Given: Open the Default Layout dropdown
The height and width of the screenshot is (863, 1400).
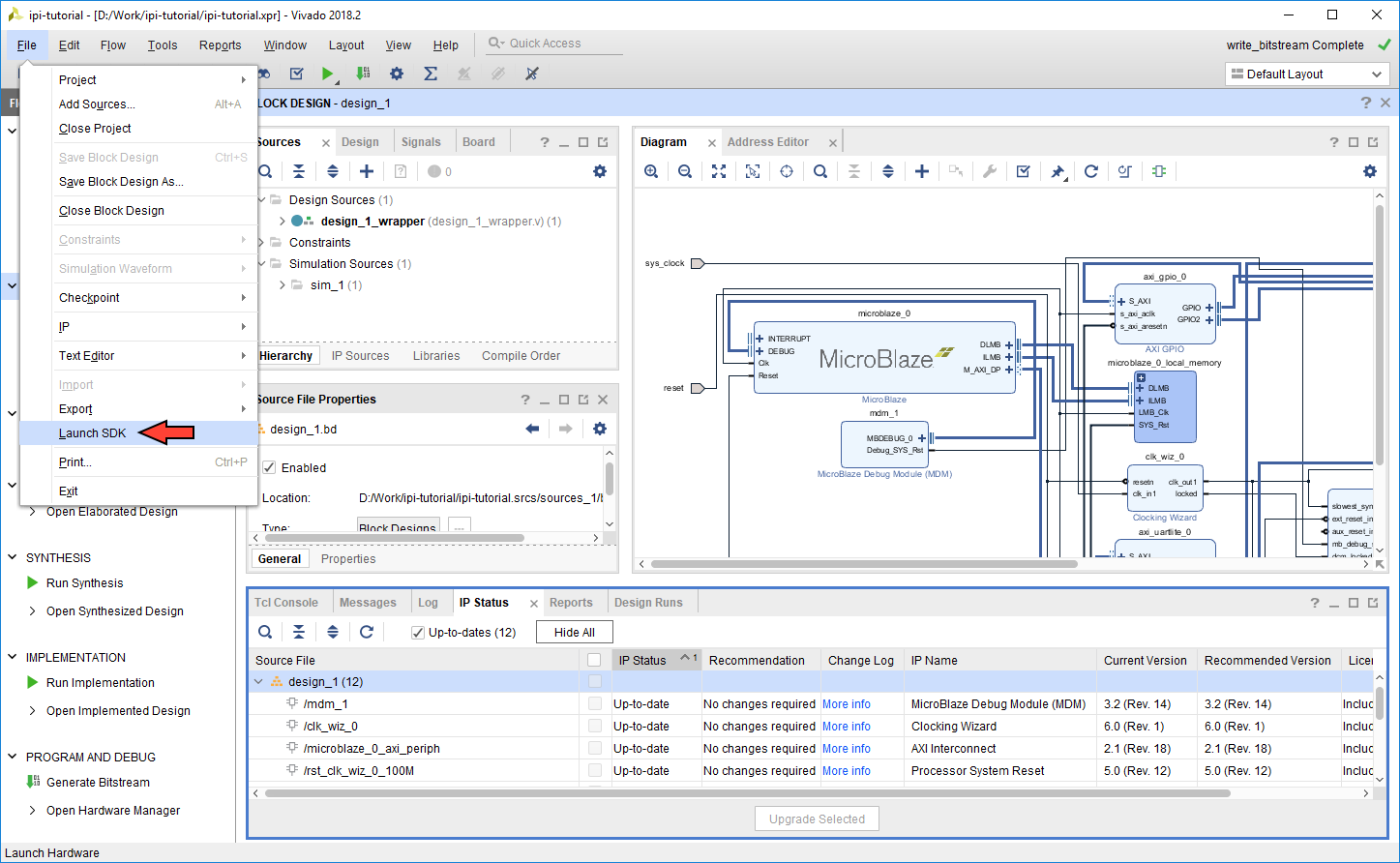Looking at the screenshot, I should pyautogui.click(x=1307, y=74).
